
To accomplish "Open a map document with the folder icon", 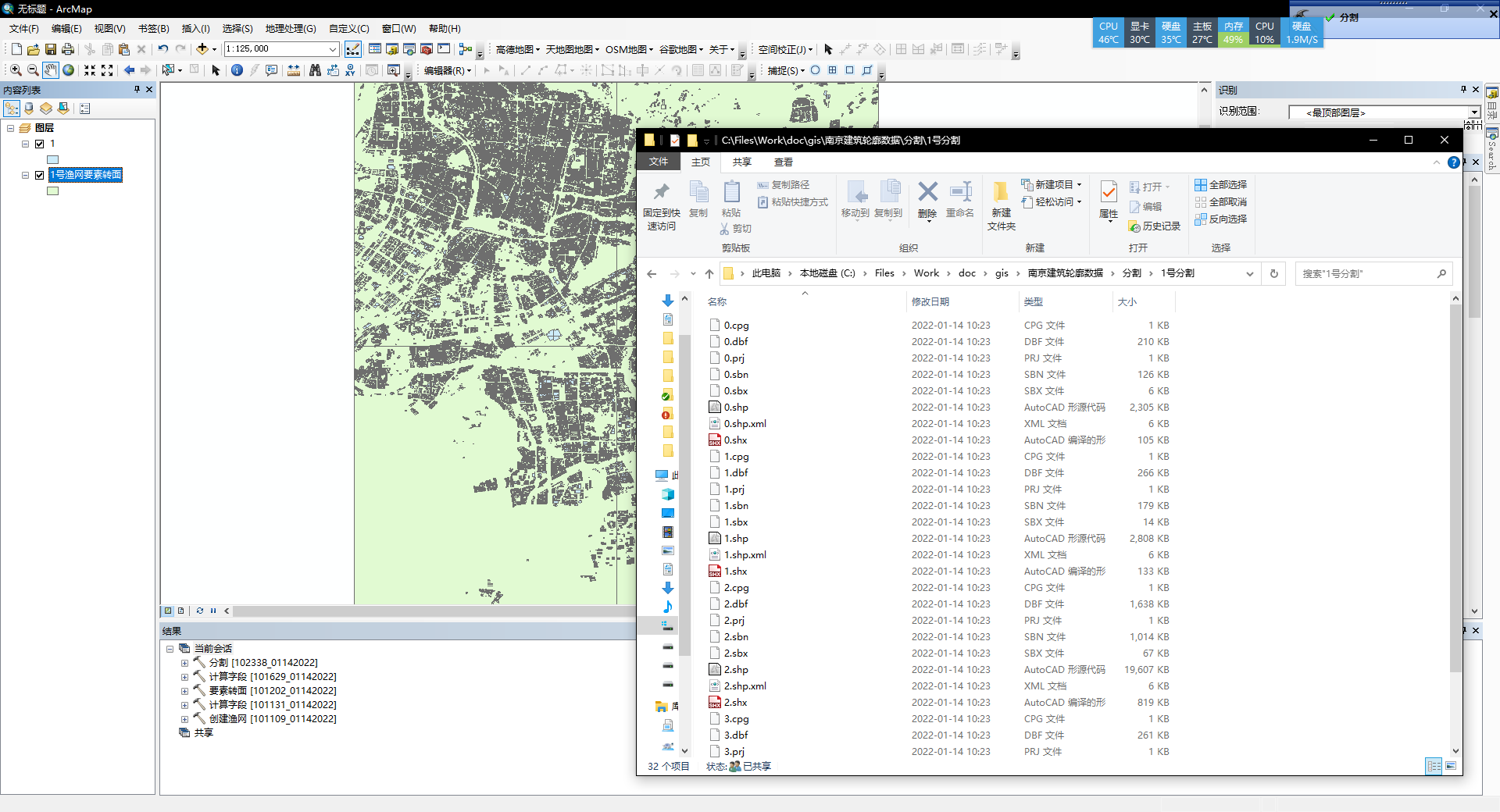I will click(x=34, y=49).
